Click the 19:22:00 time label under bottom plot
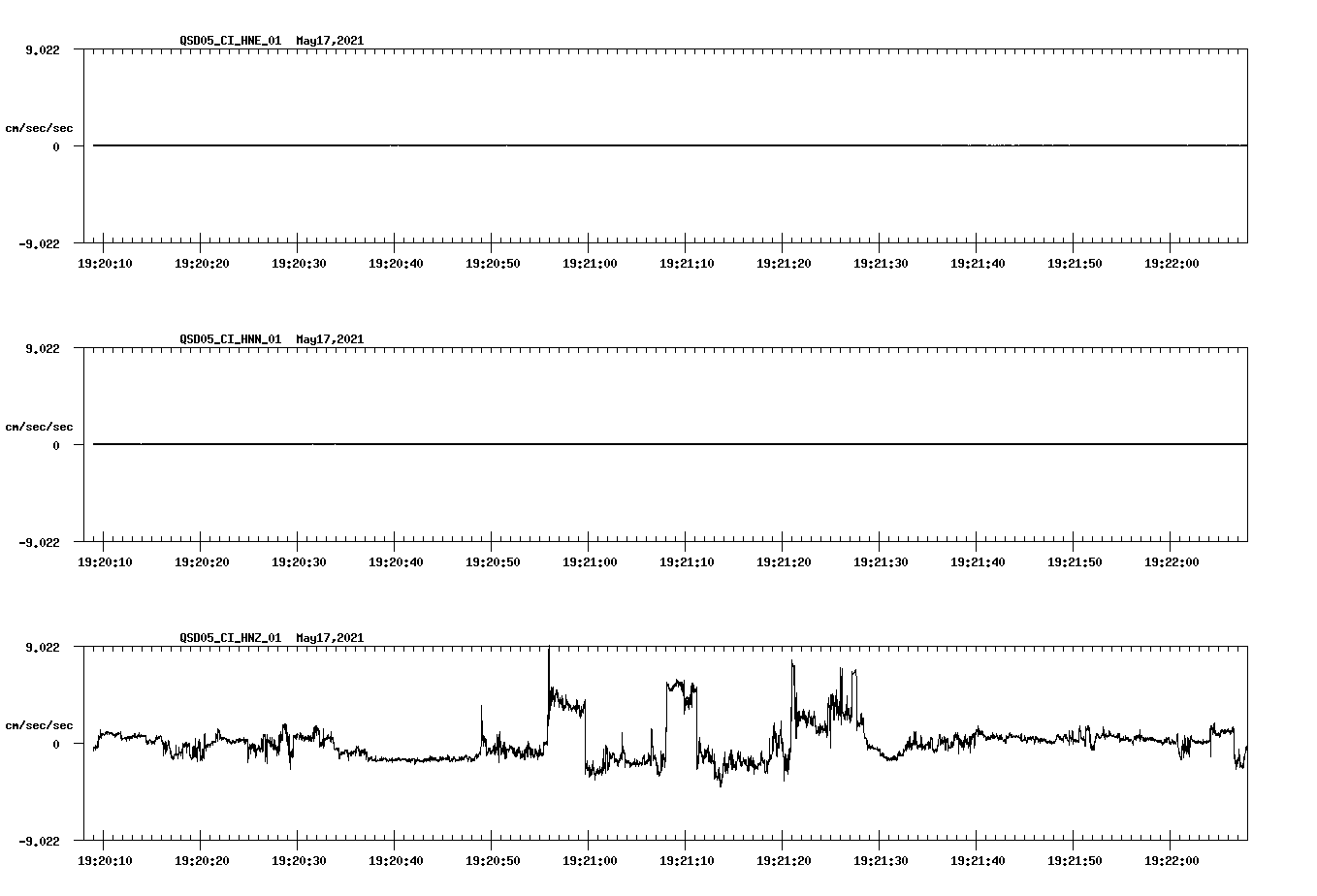Screen dimensions: 1317x896 click(x=1173, y=860)
